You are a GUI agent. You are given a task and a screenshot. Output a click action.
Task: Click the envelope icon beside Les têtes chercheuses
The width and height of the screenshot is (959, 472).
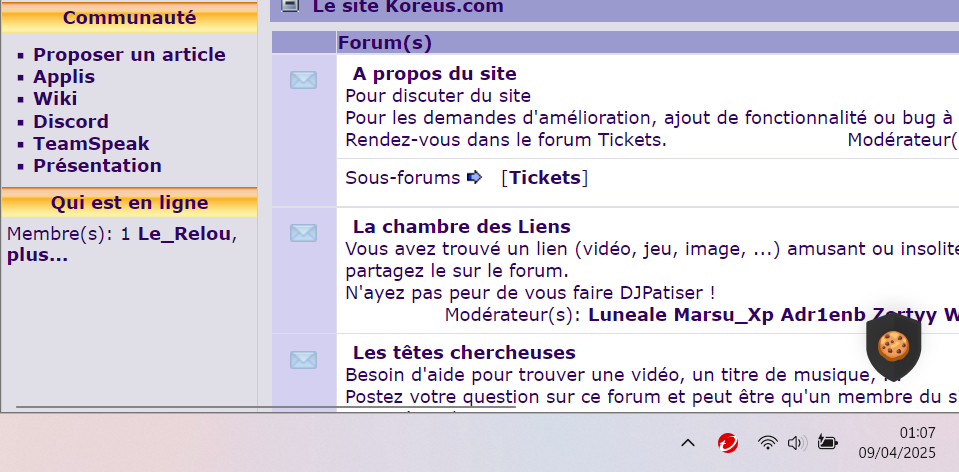[x=303, y=360]
